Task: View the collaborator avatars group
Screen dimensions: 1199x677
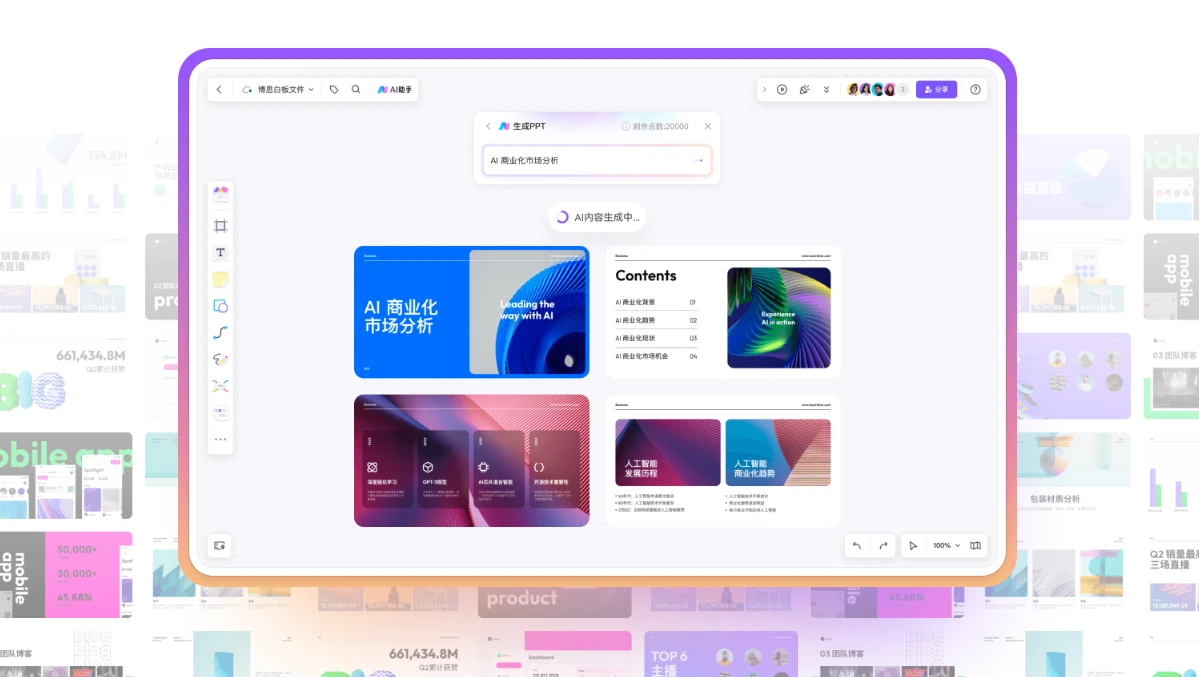Action: (877, 90)
